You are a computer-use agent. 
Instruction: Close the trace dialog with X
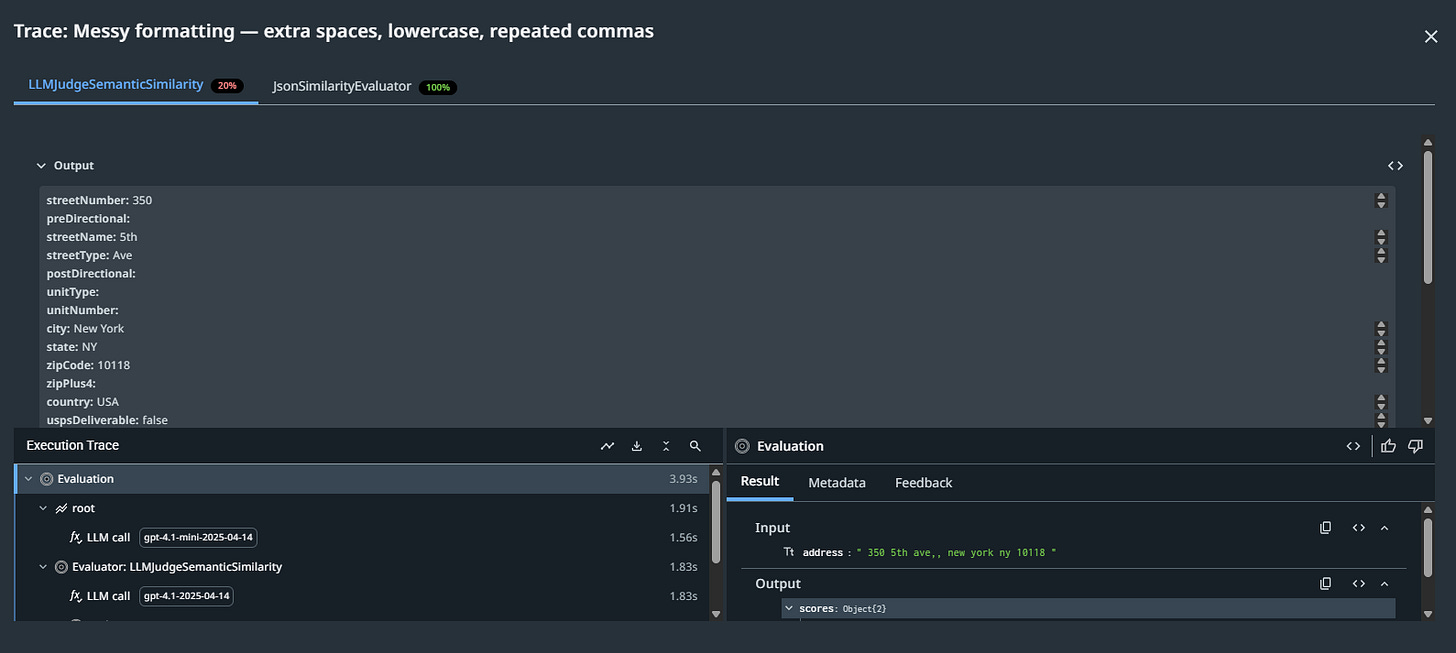pos(1430,37)
